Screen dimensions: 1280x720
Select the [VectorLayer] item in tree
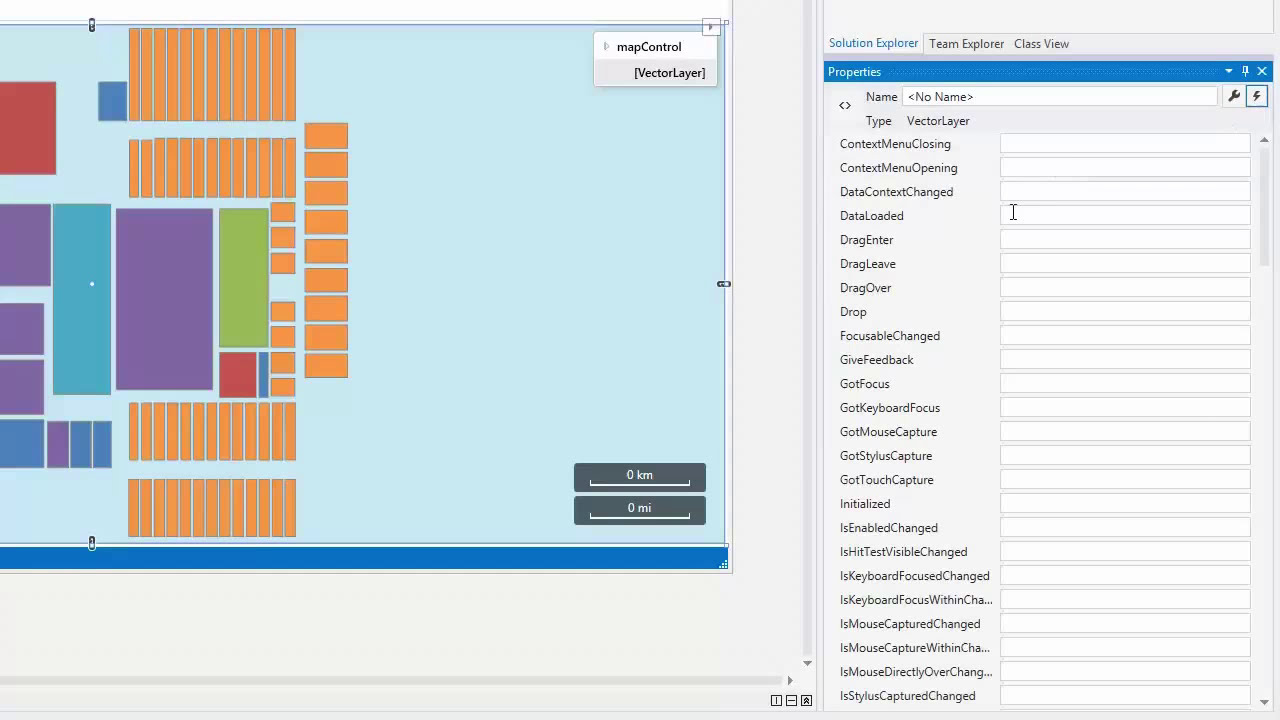[669, 73]
